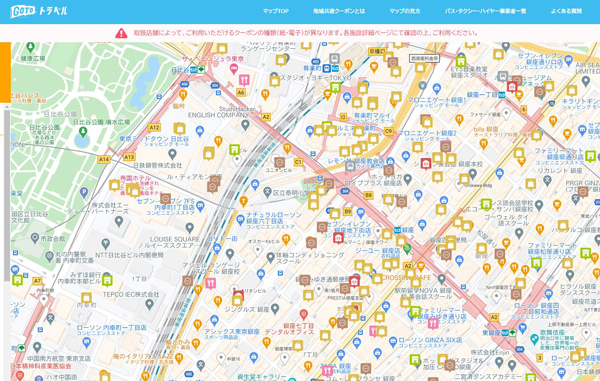This screenshot has width=600, height=381.
Task: Select マップの見方 in the header menu
Action: (405, 11)
